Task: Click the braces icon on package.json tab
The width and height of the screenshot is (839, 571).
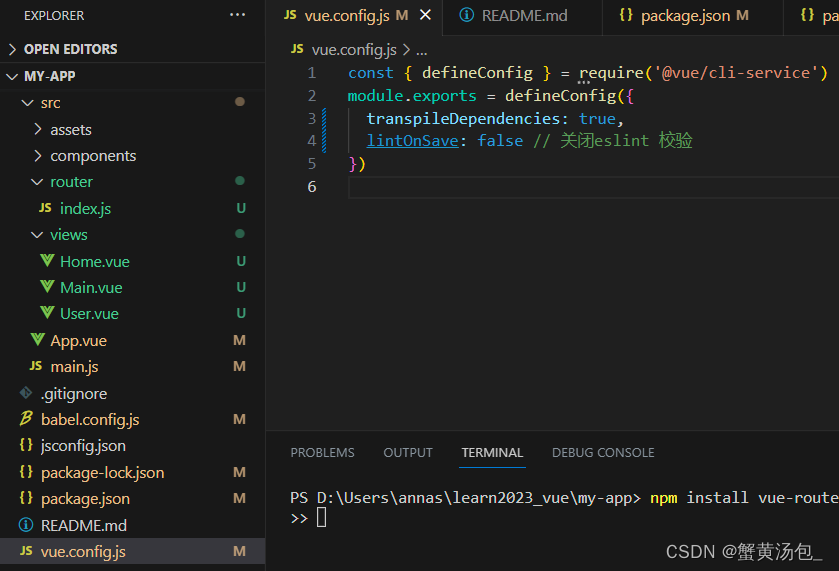Action: pos(626,15)
